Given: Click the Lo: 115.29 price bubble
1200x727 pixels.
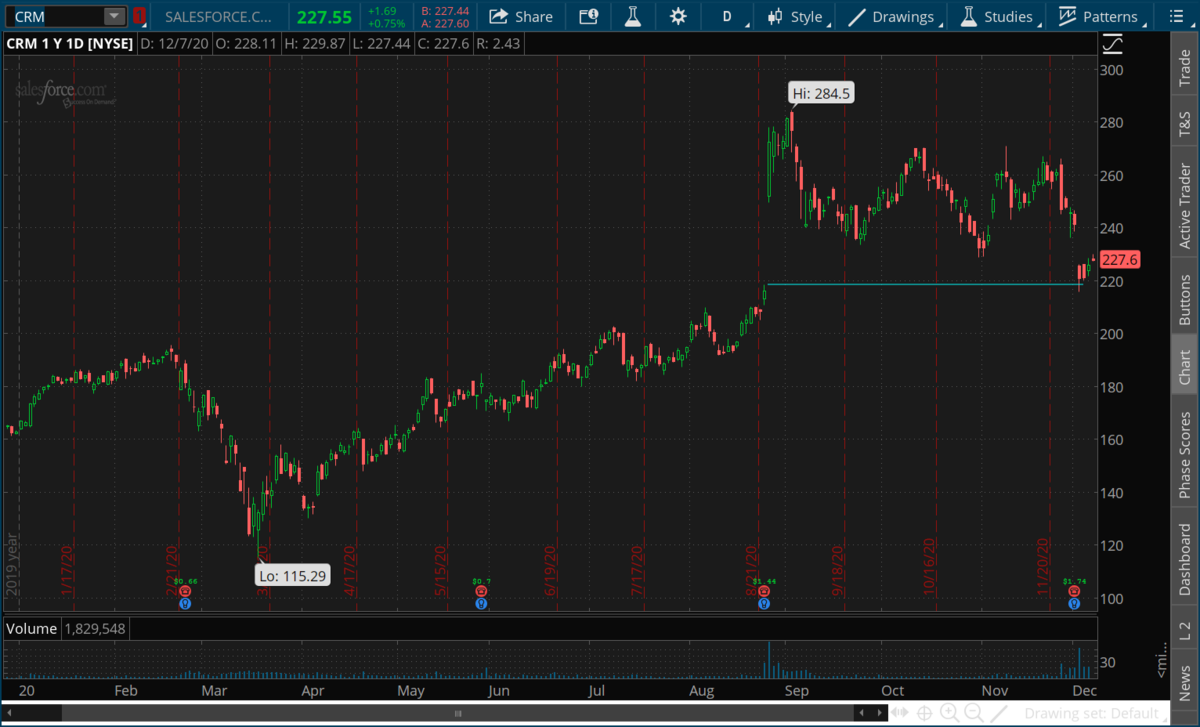Looking at the screenshot, I should (292, 575).
